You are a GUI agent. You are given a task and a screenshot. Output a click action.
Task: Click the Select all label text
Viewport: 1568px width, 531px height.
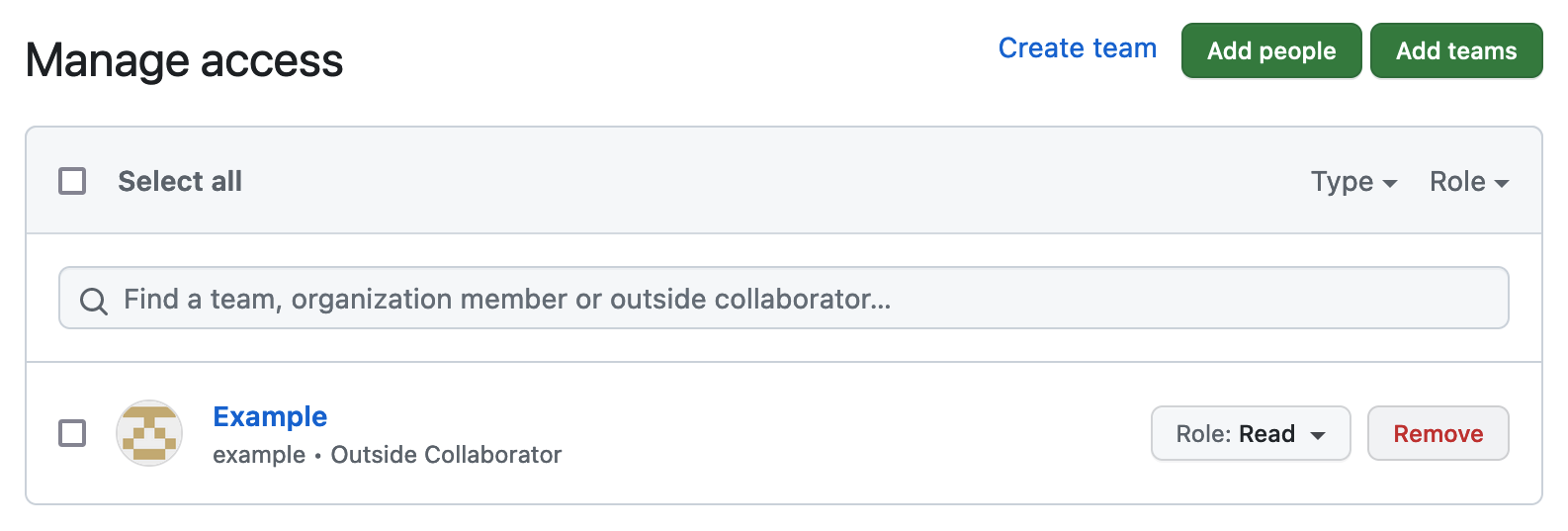pos(180,181)
